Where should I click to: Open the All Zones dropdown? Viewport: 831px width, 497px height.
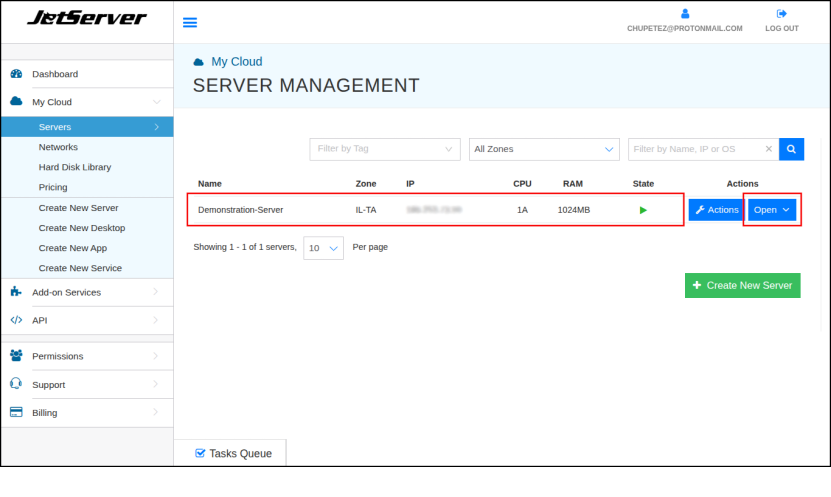coord(544,149)
